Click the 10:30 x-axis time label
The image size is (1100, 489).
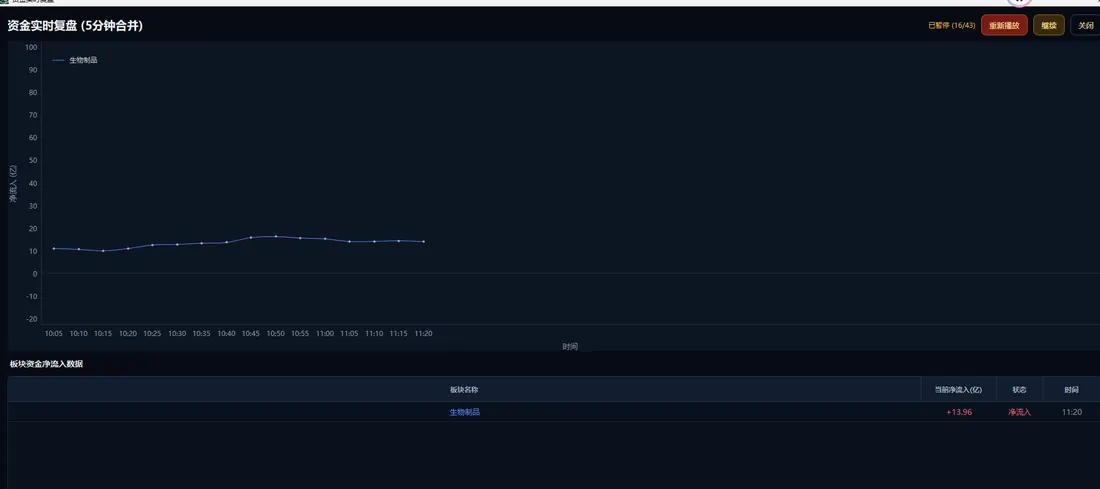(177, 334)
